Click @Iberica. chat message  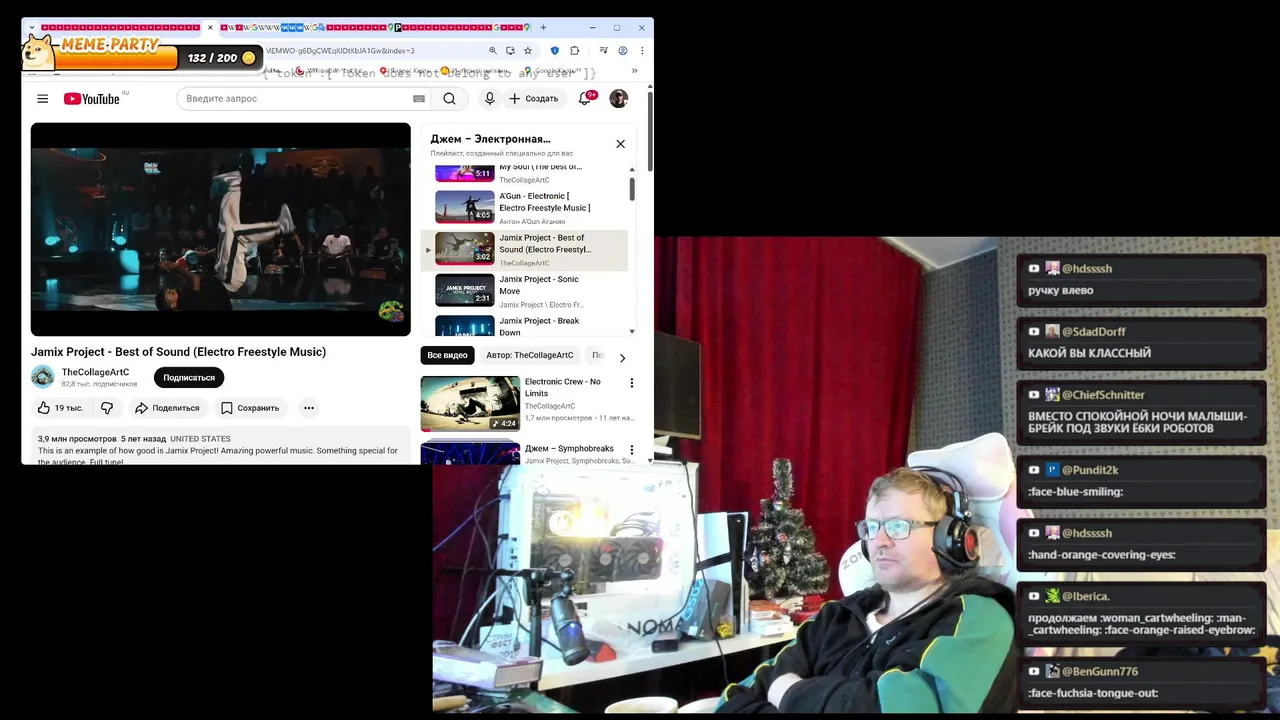click(x=1141, y=613)
